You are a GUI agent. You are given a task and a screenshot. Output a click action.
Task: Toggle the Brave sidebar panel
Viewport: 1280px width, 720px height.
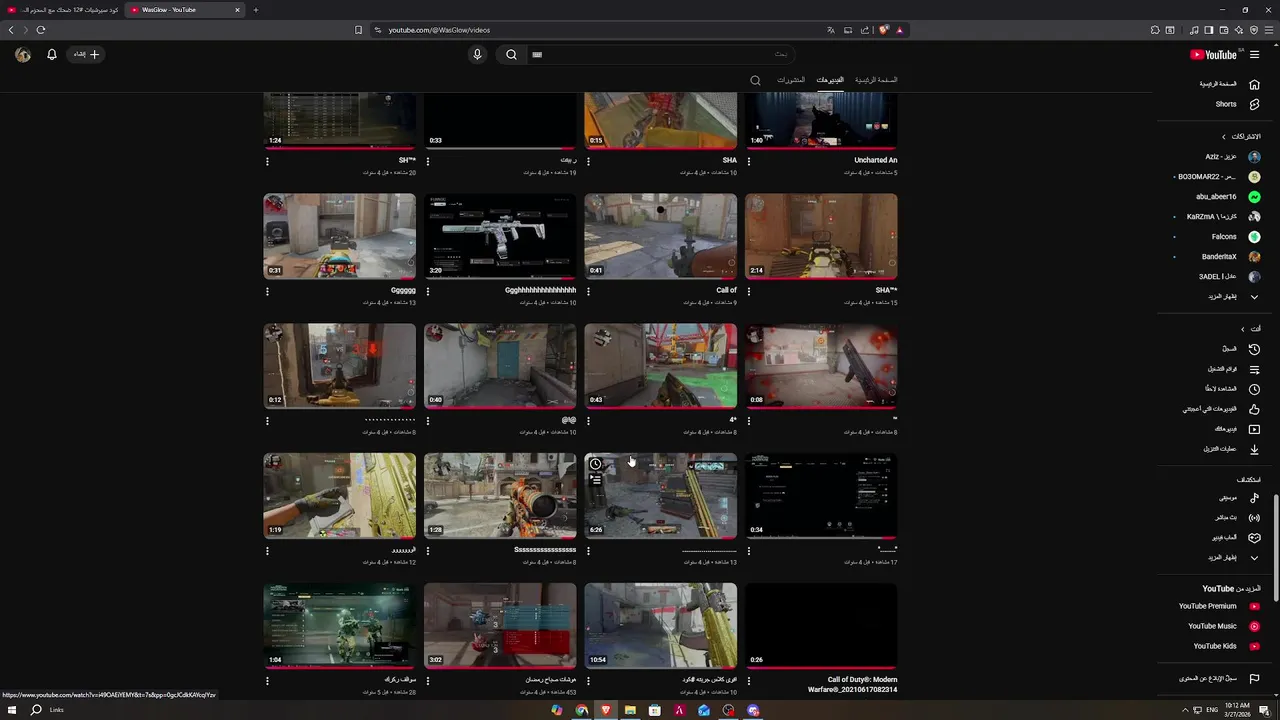(x=1208, y=30)
